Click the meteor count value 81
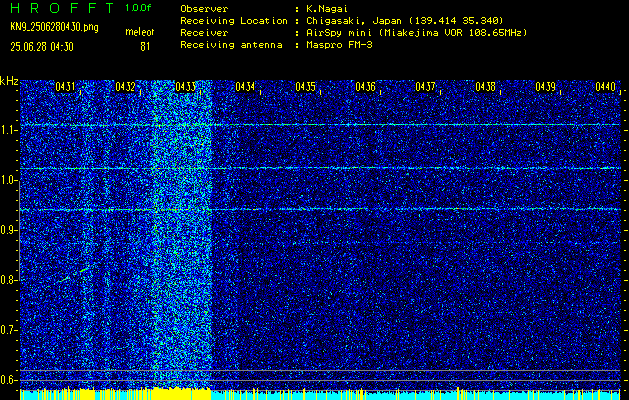The image size is (629, 400). coord(145,47)
